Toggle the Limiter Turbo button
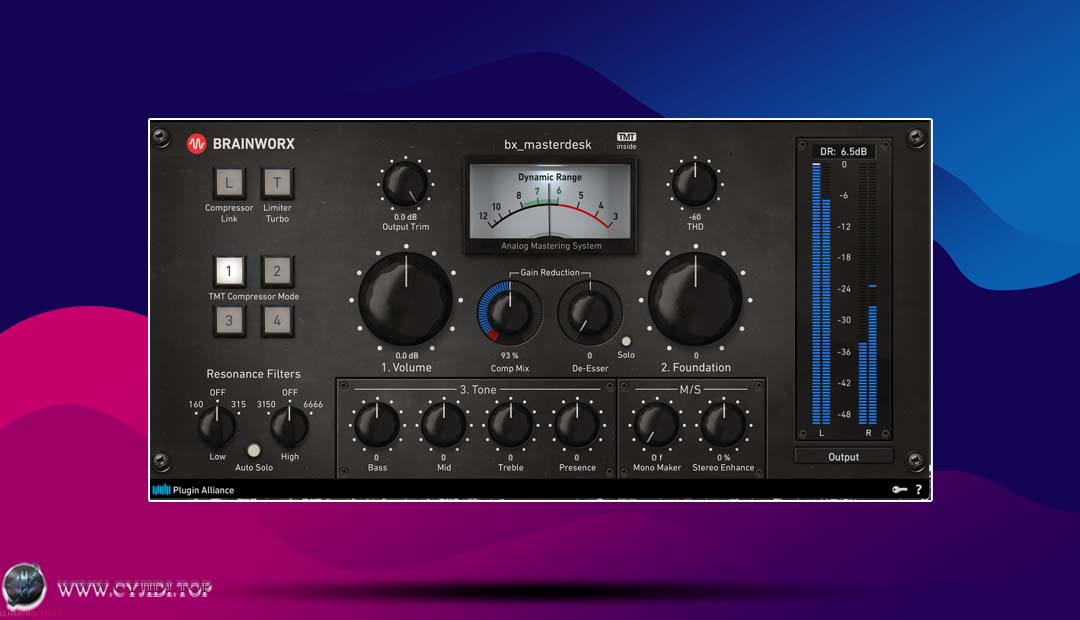 (x=277, y=183)
